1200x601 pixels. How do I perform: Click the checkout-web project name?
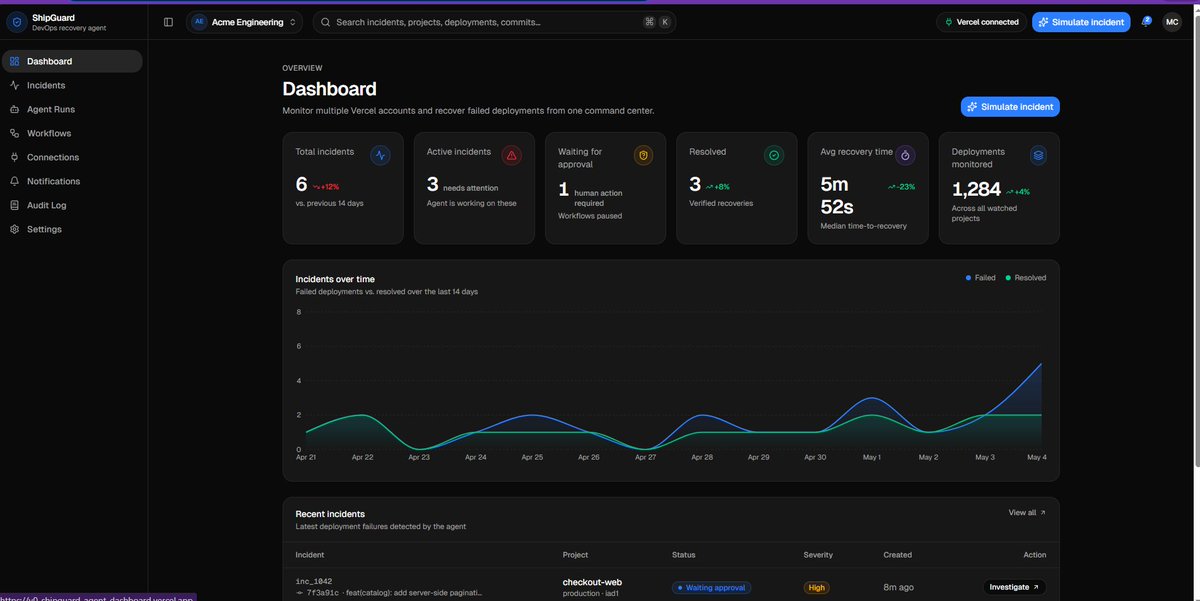(x=592, y=582)
